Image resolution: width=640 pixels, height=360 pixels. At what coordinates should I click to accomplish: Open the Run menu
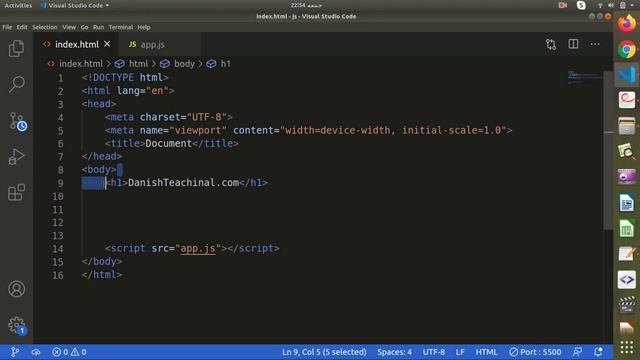[98, 27]
